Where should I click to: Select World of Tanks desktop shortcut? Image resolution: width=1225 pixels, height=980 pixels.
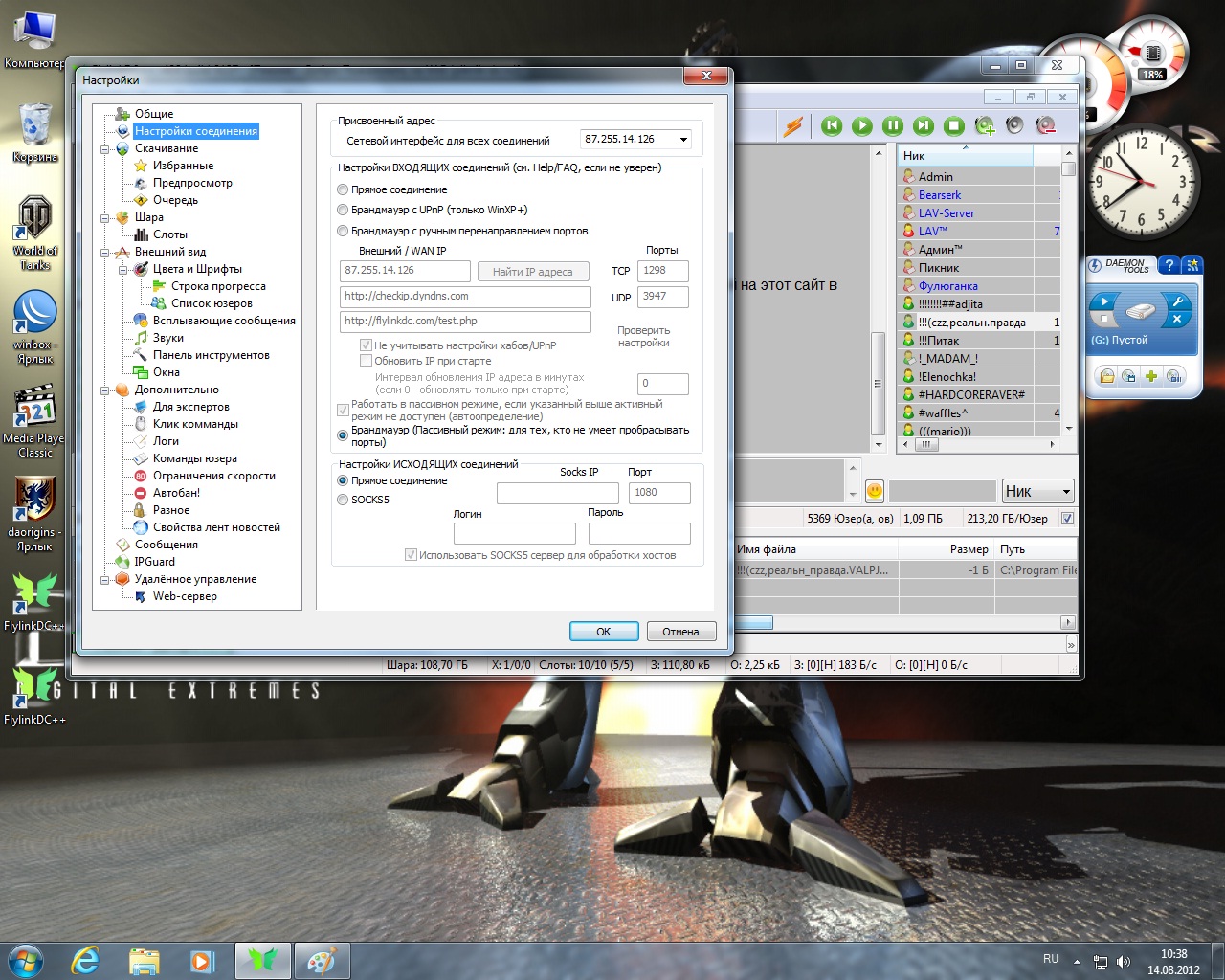click(34, 233)
